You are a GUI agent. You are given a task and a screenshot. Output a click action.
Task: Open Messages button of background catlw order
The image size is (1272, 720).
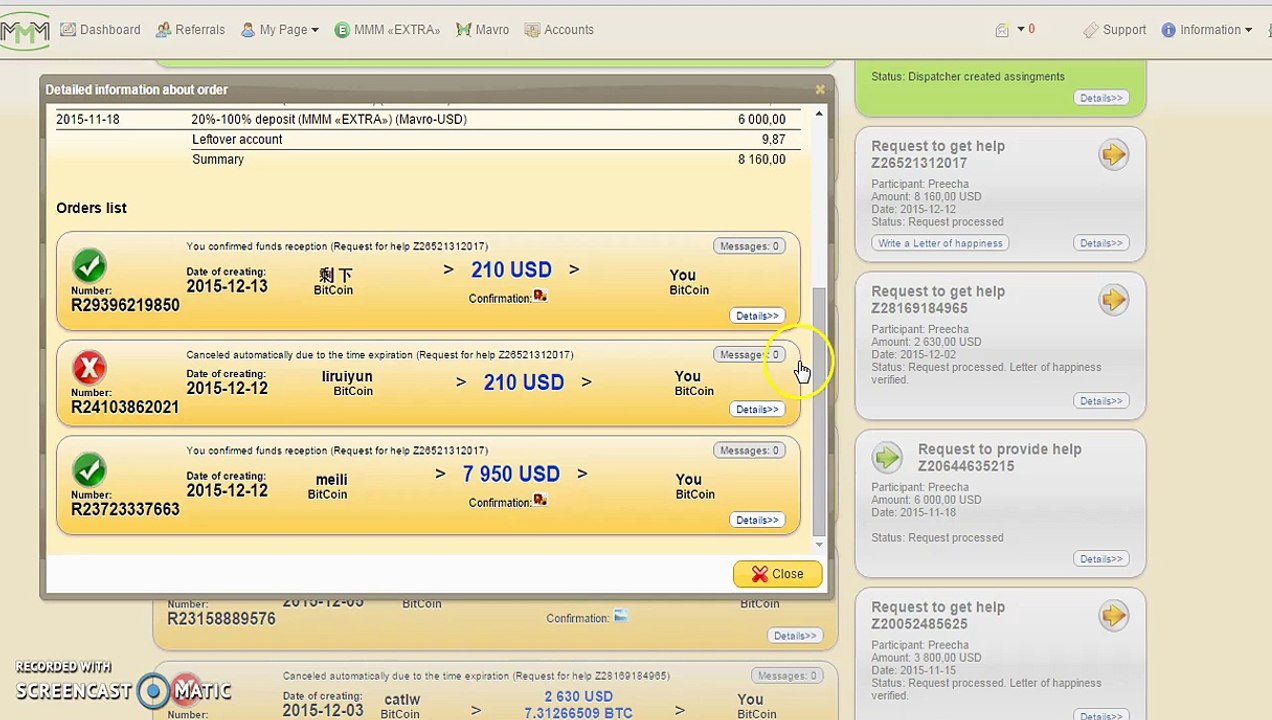tap(787, 676)
